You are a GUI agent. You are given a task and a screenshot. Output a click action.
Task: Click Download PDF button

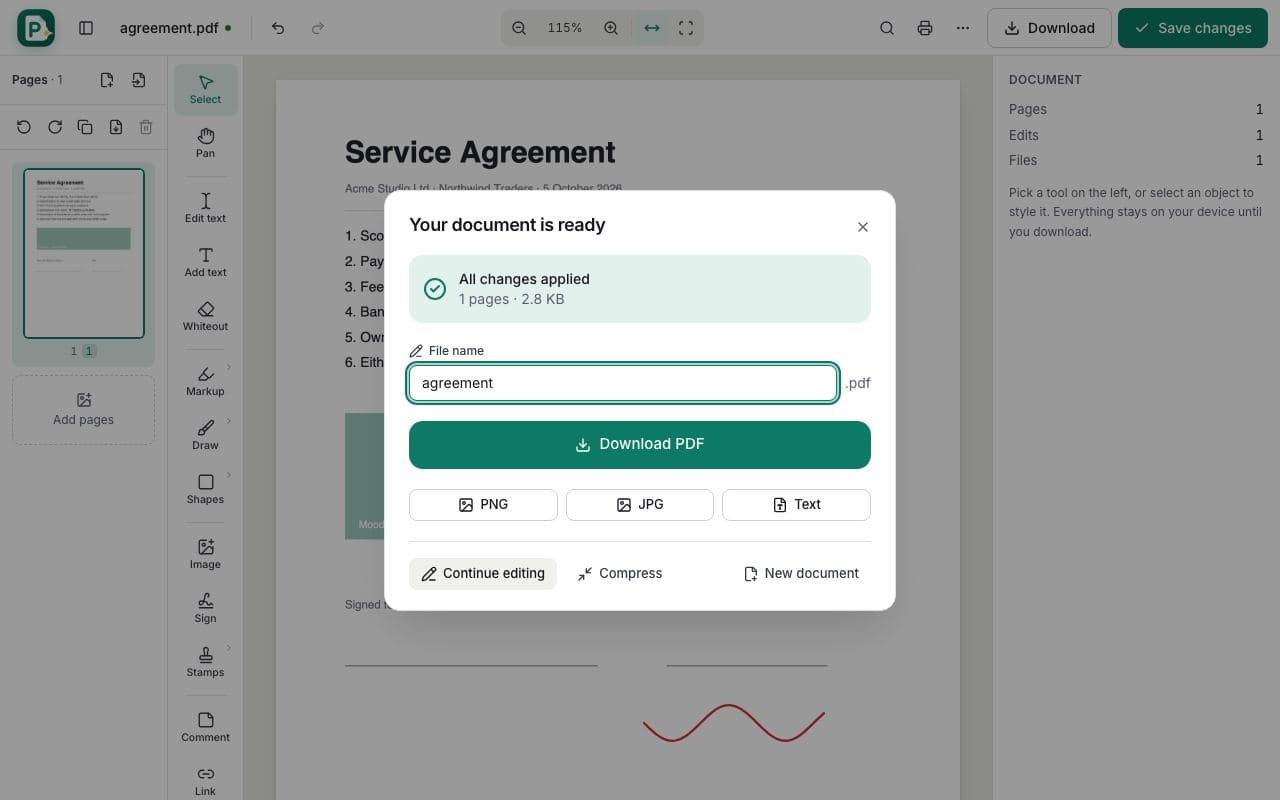click(x=640, y=444)
